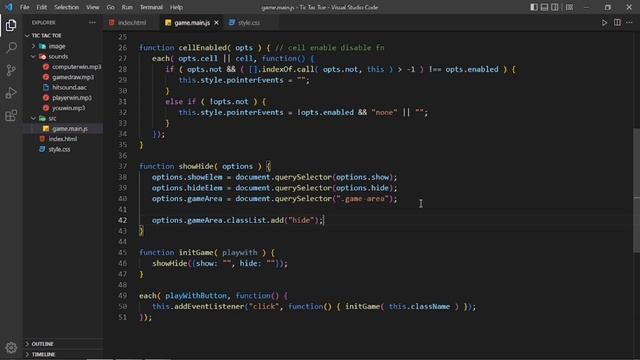Split the editor to the right
The width and height of the screenshot is (640, 360).
click(x=617, y=23)
